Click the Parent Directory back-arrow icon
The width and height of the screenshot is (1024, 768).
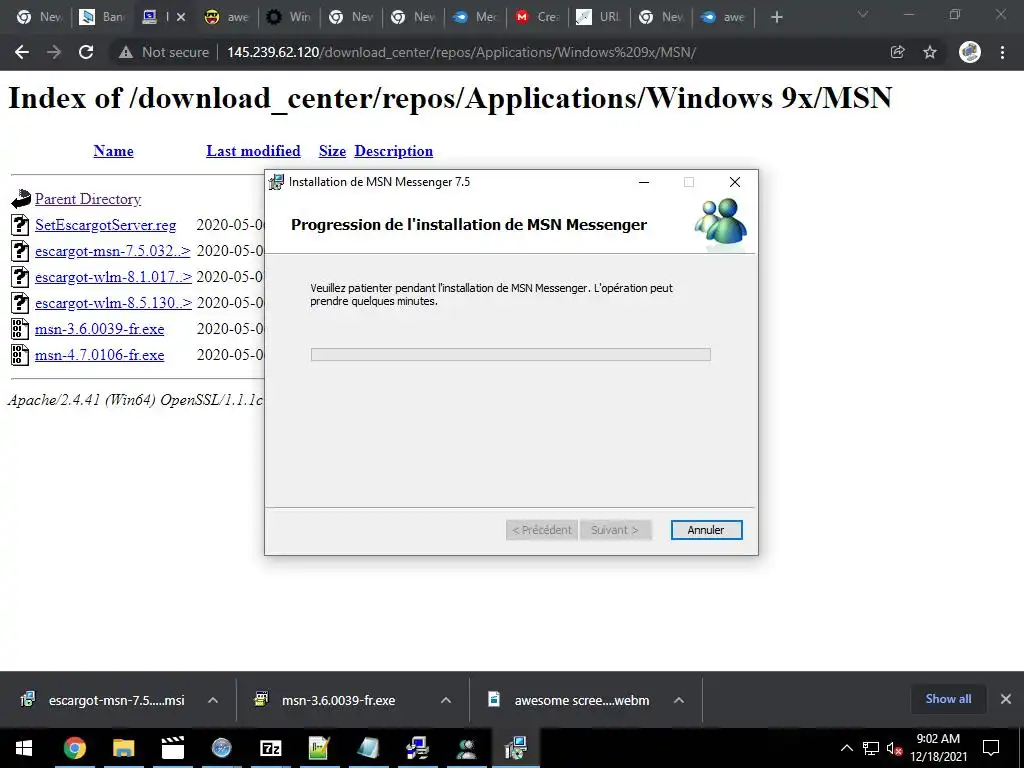(21, 199)
